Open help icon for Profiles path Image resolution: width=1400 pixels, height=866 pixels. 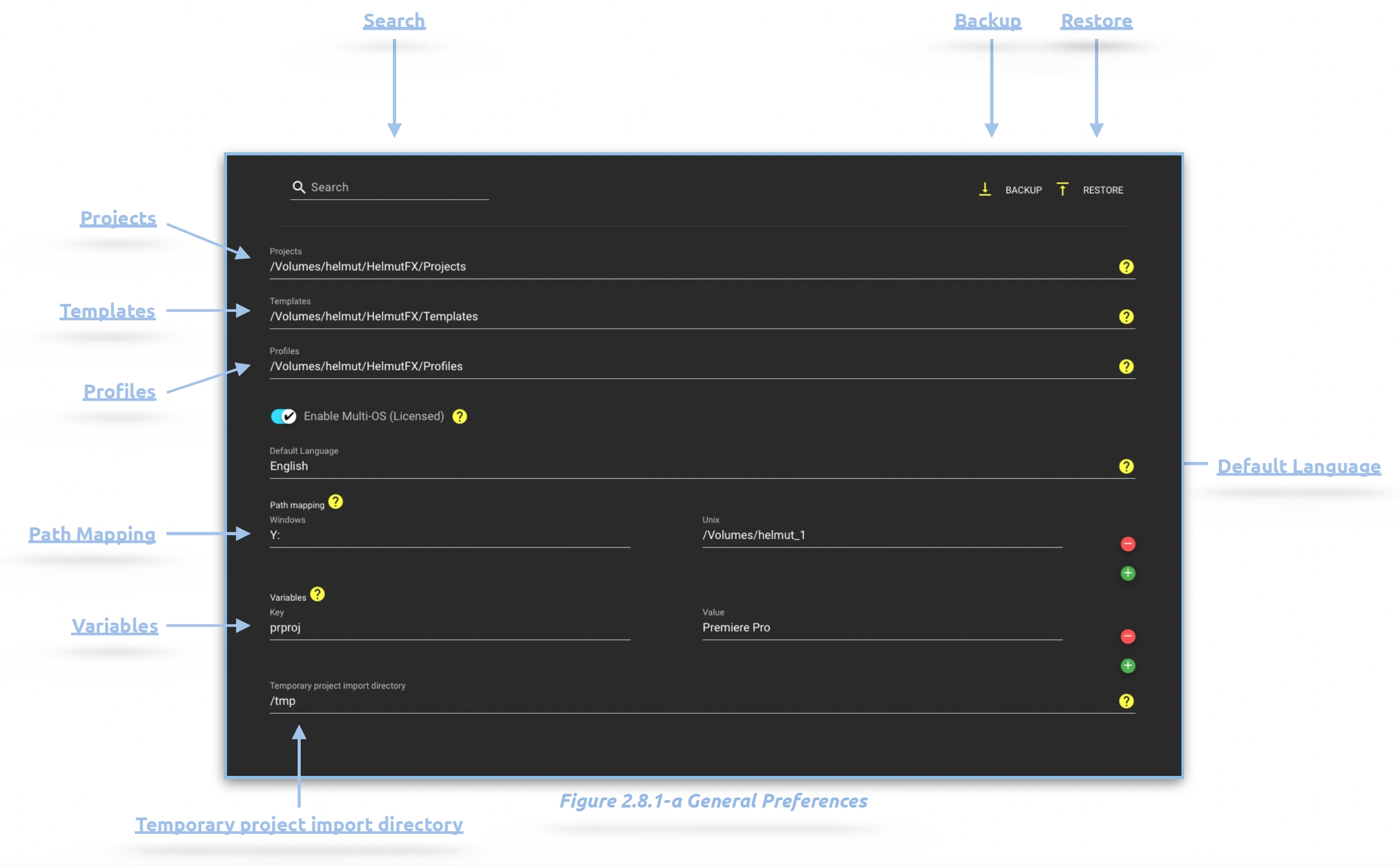[x=1125, y=366]
